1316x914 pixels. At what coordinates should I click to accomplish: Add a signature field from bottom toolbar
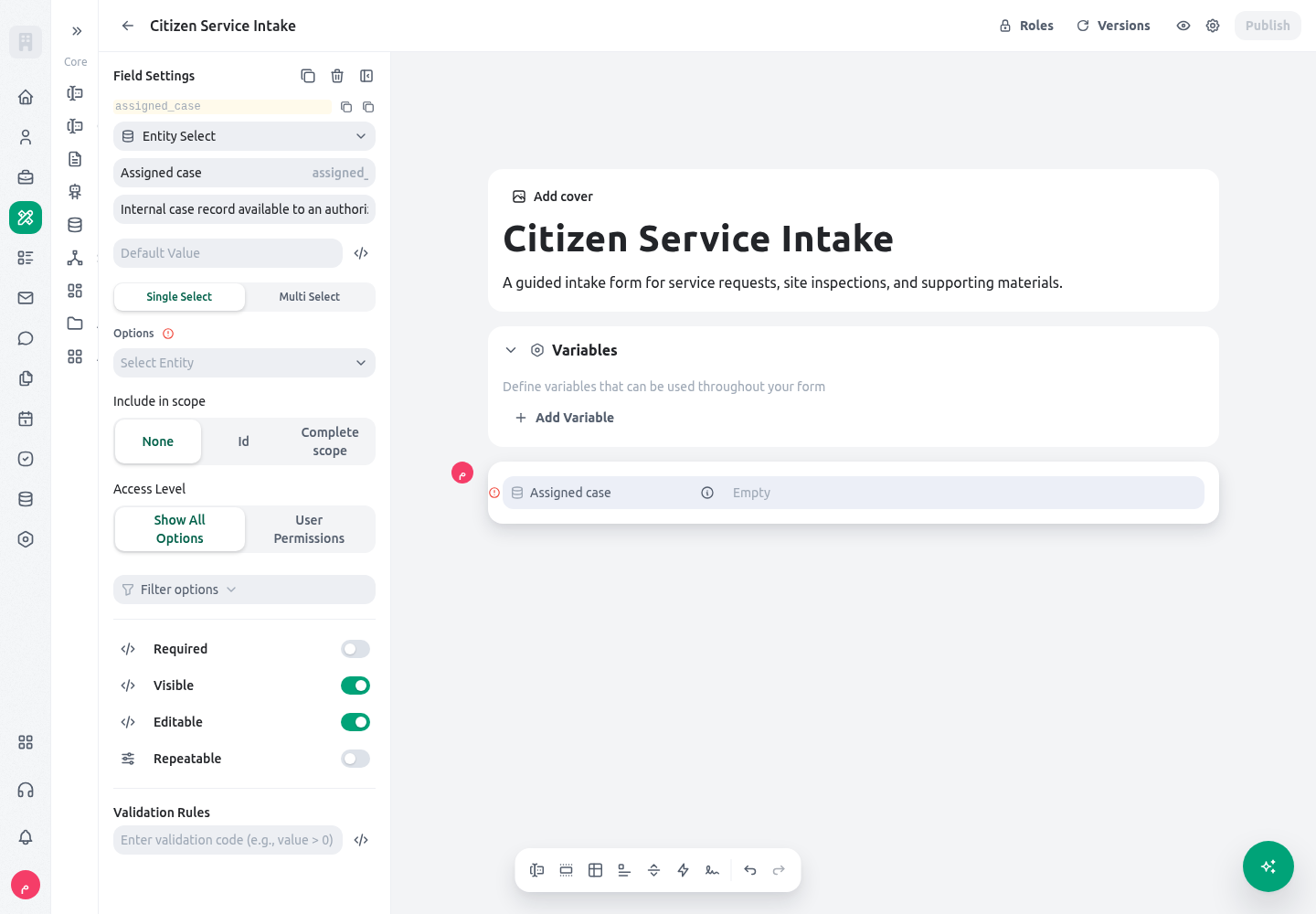tap(712, 870)
